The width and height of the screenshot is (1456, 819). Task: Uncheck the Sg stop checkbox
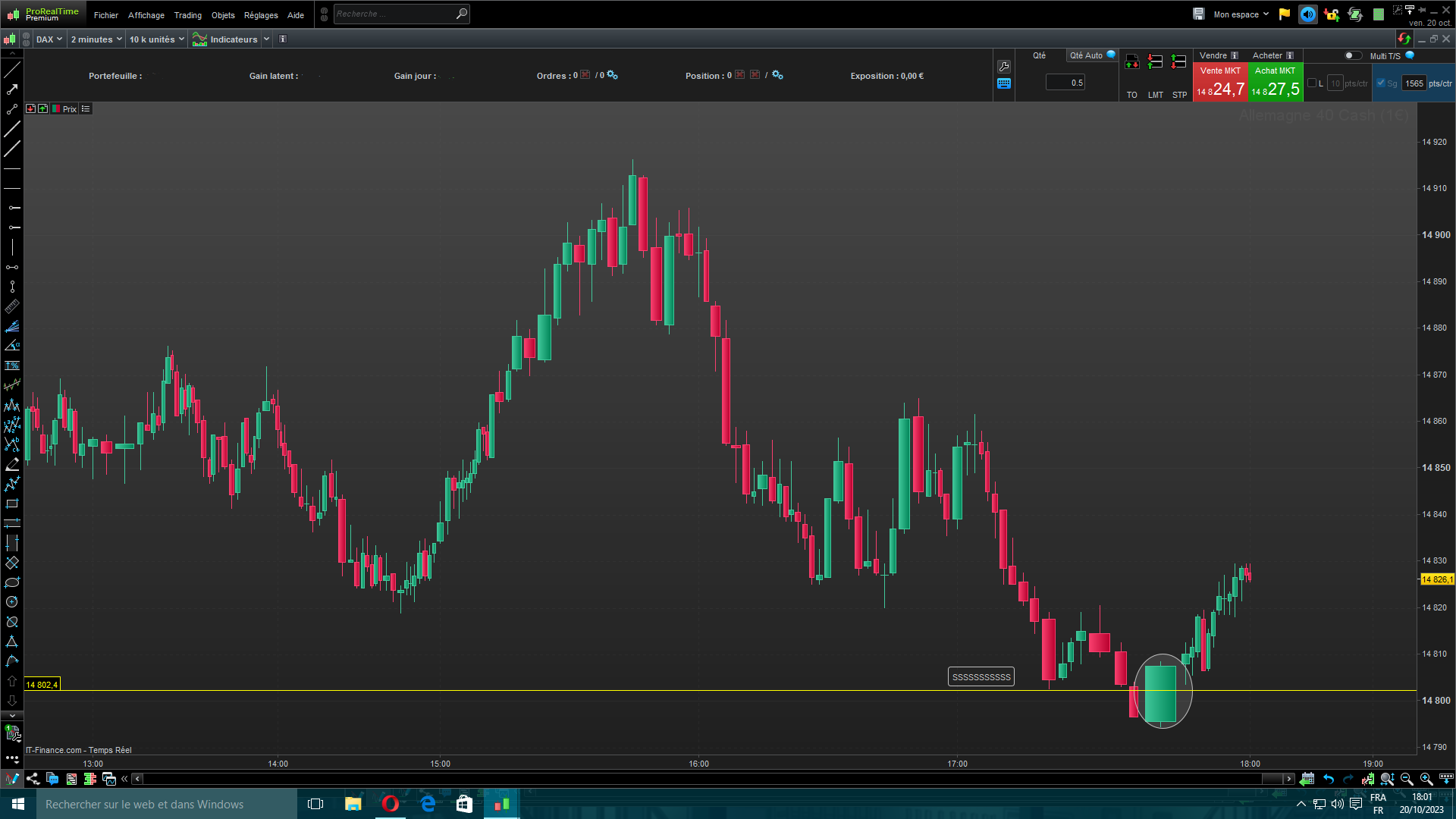click(1381, 83)
